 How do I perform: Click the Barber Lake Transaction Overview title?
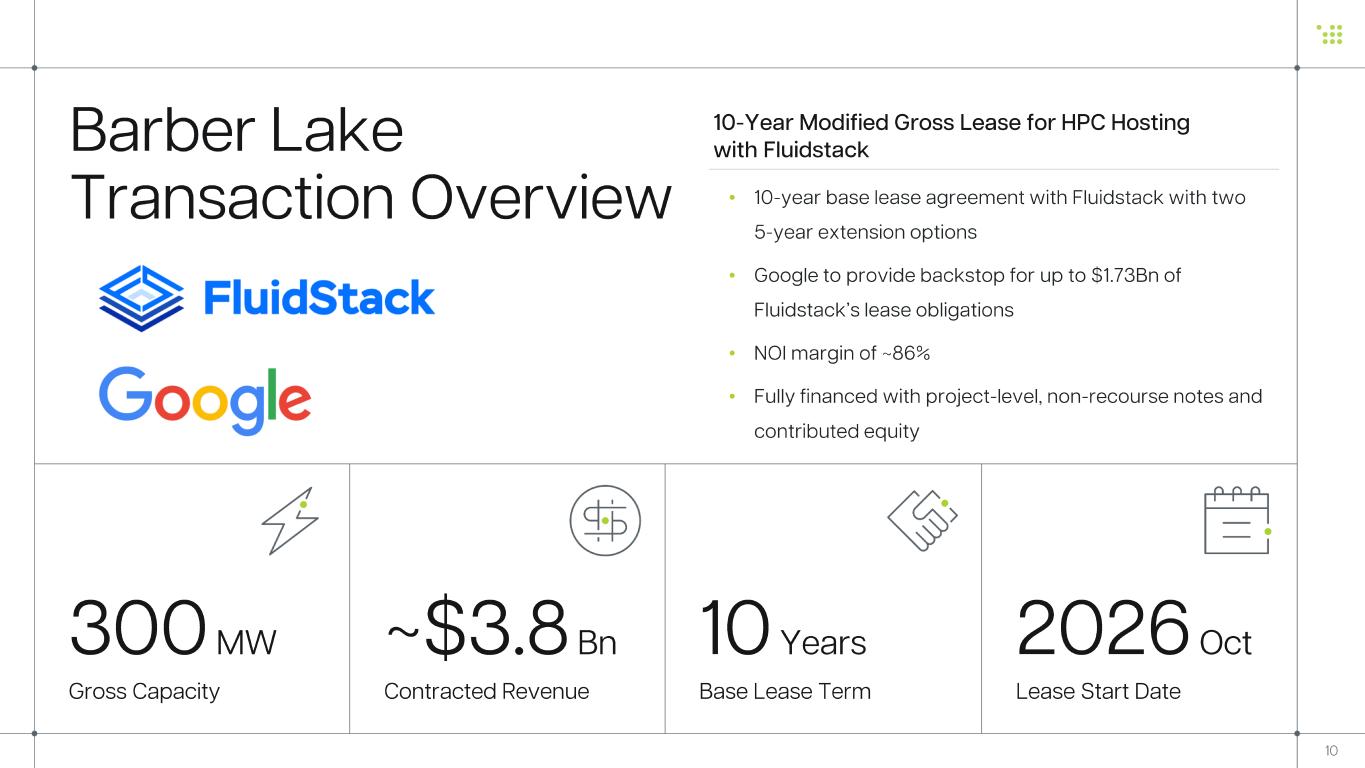click(370, 163)
